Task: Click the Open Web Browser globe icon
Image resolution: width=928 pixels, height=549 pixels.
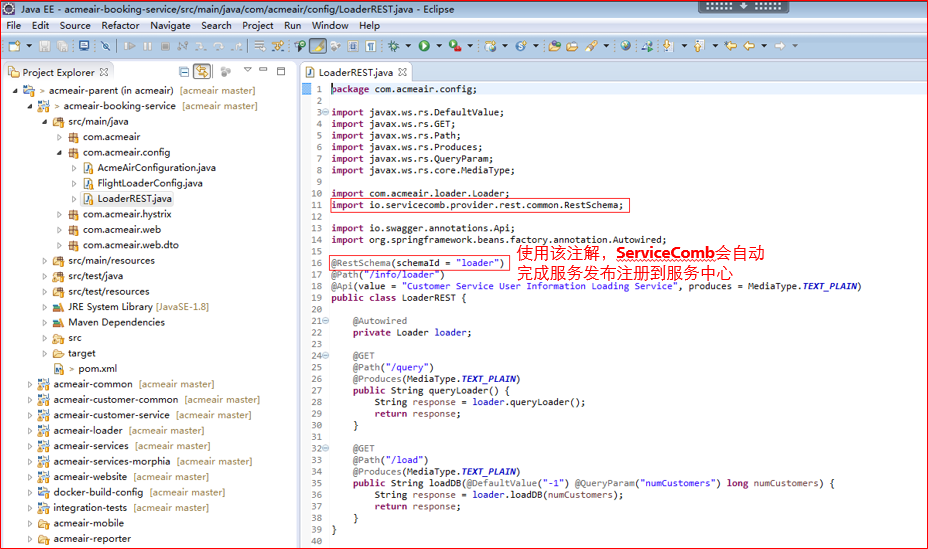Action: pos(625,46)
